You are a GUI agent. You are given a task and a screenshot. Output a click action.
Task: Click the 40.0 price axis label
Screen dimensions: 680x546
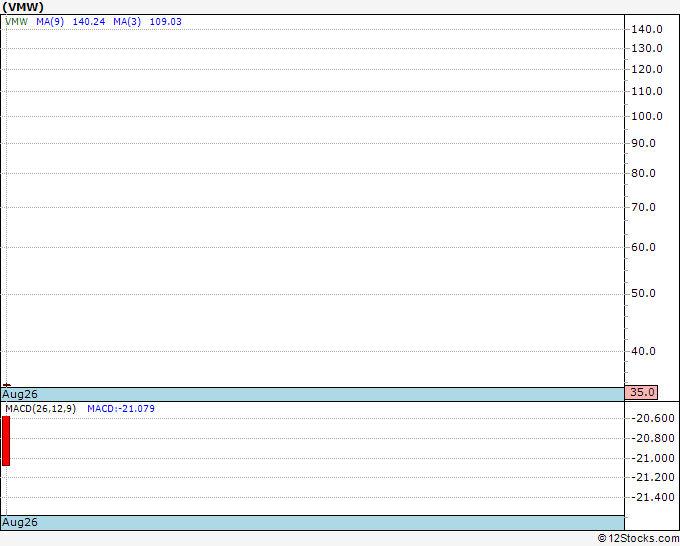[x=643, y=351]
